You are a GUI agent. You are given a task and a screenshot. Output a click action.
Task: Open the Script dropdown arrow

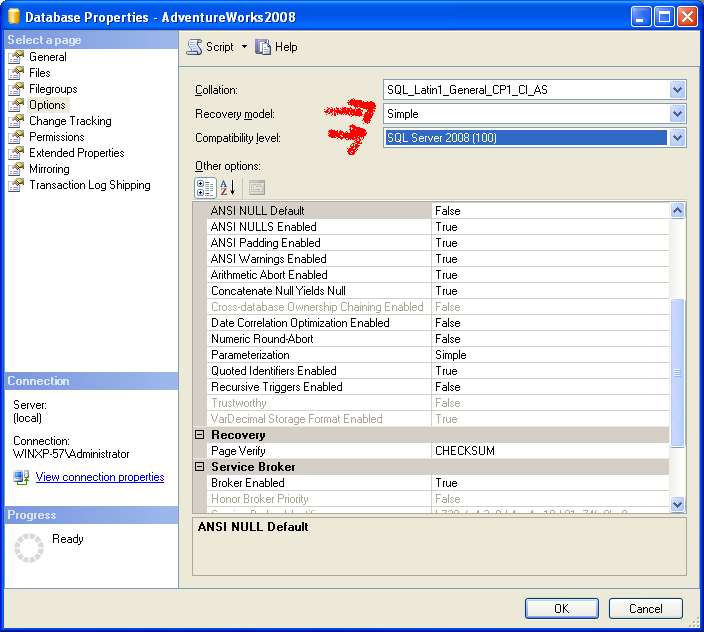point(244,47)
